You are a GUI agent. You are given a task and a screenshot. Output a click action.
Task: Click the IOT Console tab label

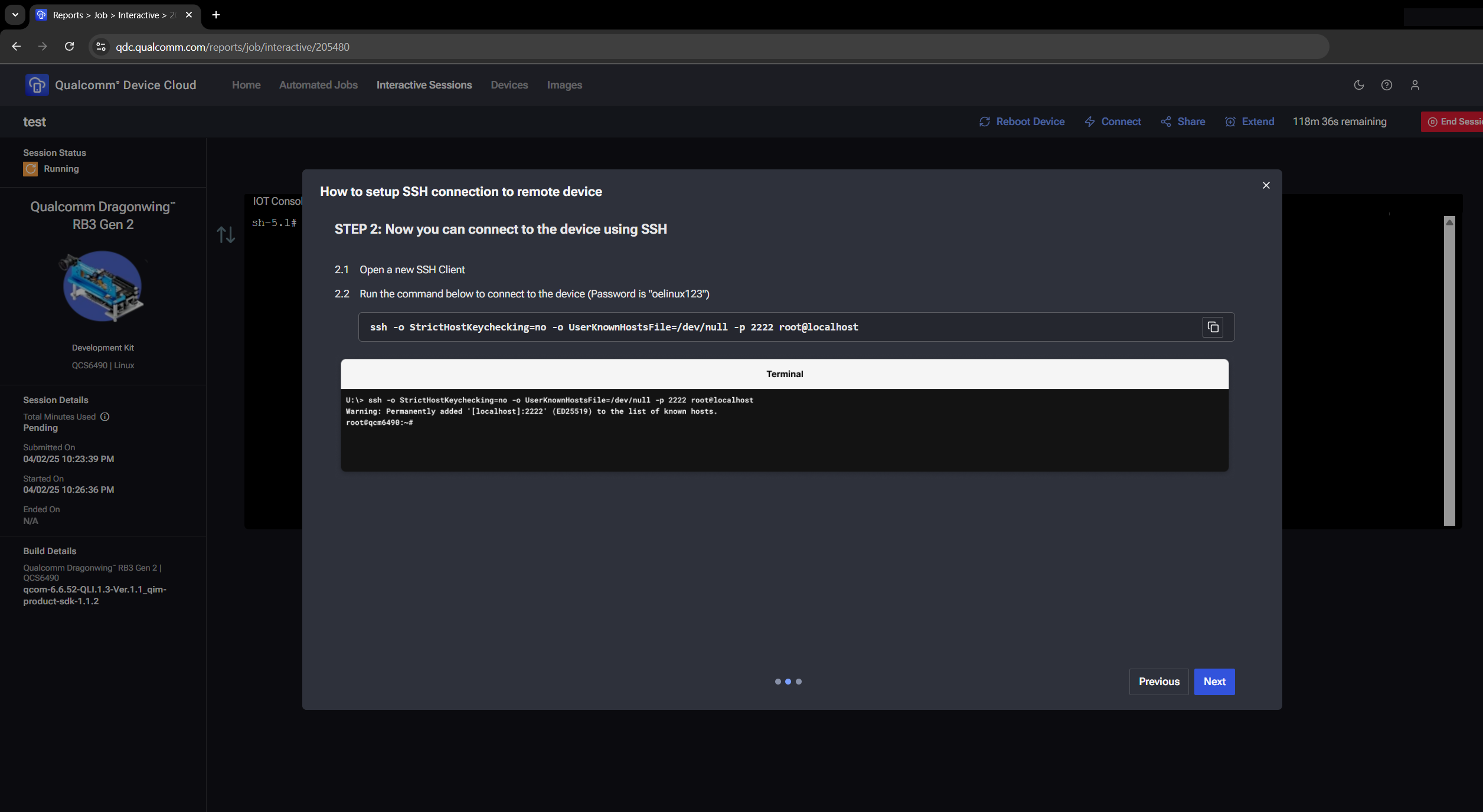tap(277, 201)
